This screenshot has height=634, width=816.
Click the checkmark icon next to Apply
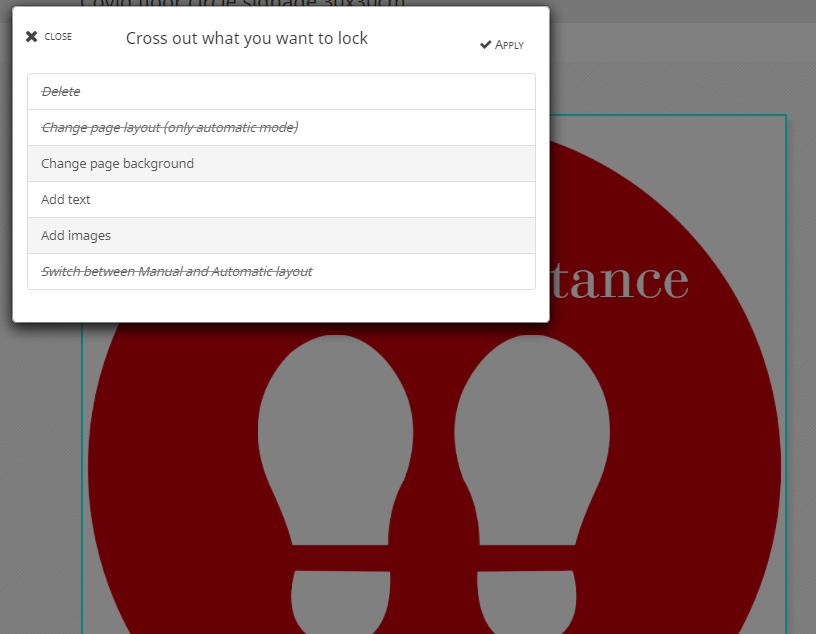486,45
